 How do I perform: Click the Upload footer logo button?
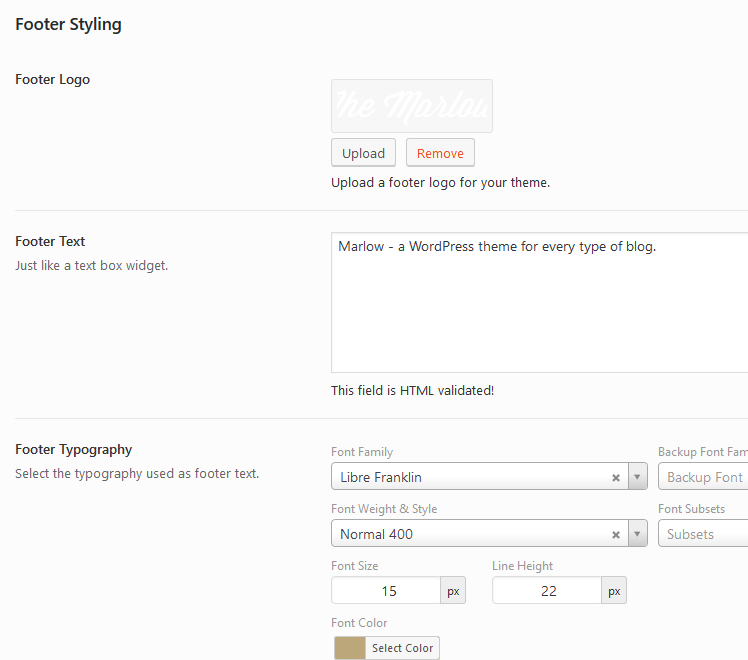pos(363,153)
